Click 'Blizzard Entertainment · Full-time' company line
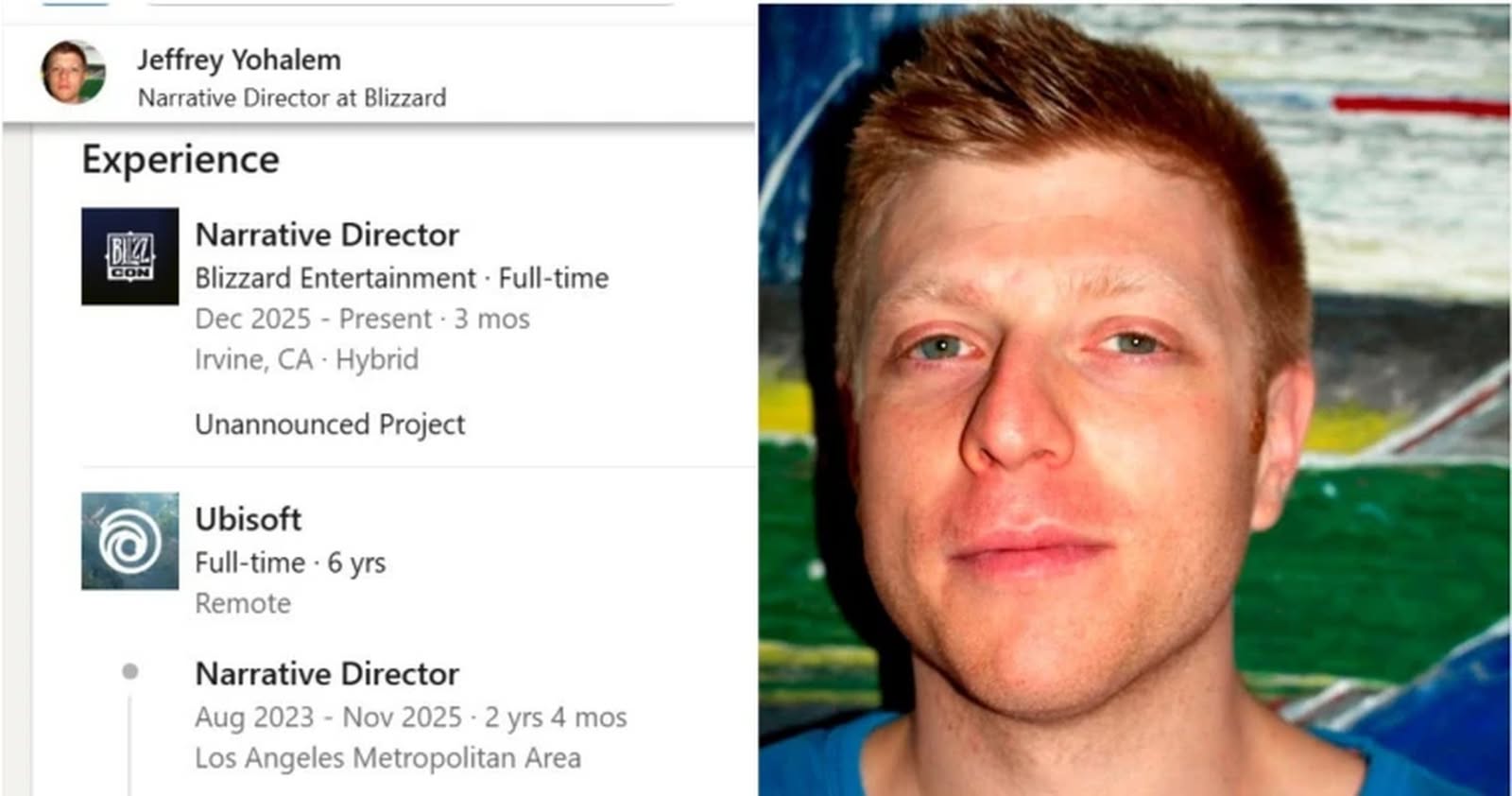1512x796 pixels. 402,278
